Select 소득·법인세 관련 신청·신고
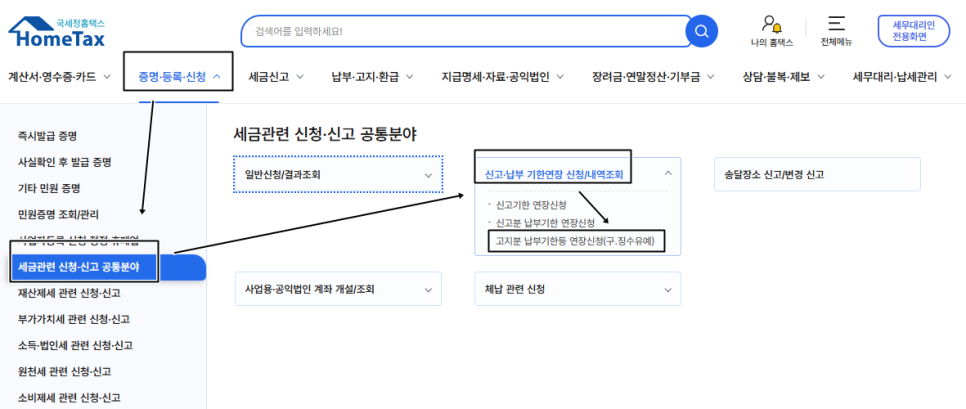The width and height of the screenshot is (966, 409). (75, 345)
